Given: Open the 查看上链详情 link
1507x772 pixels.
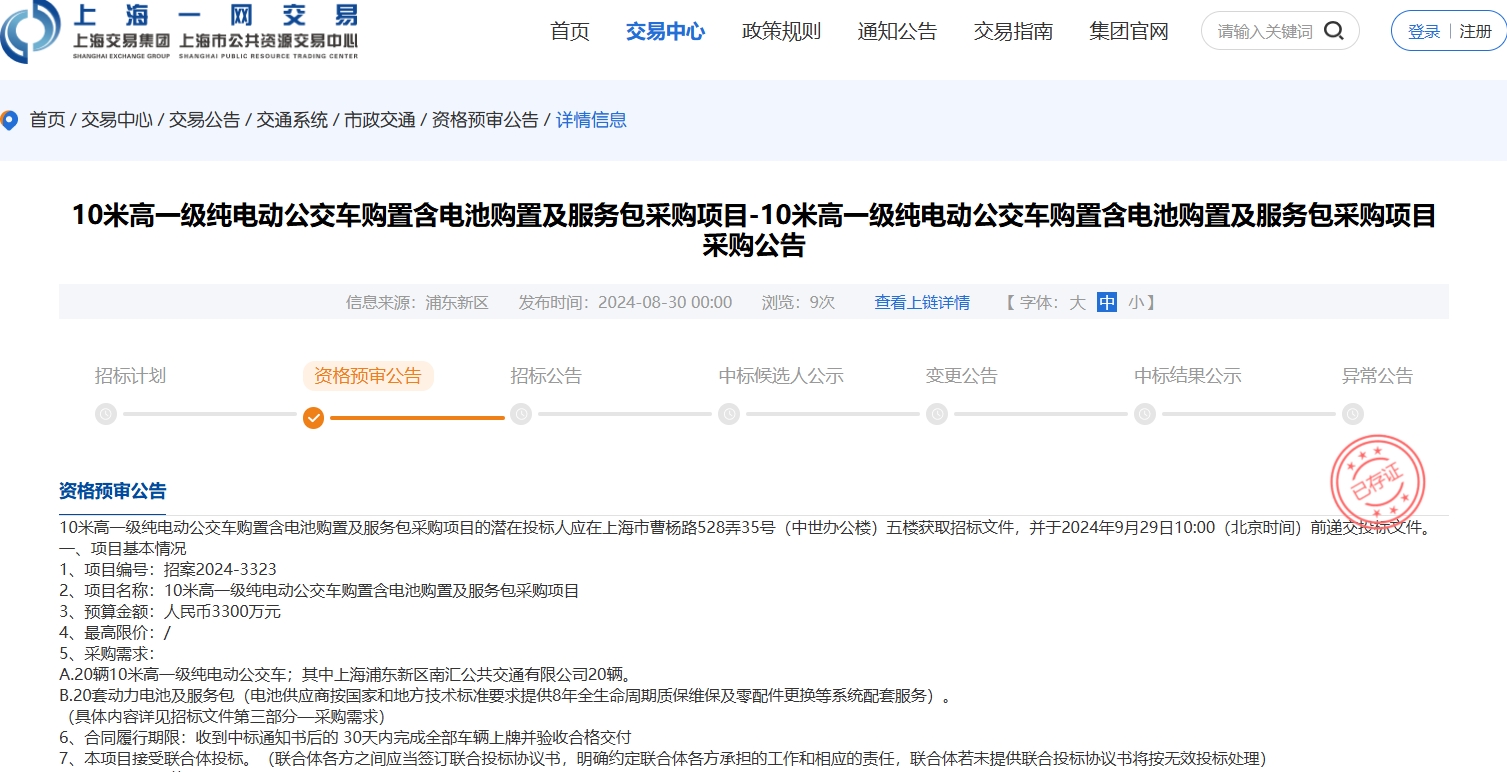Looking at the screenshot, I should point(921,302).
